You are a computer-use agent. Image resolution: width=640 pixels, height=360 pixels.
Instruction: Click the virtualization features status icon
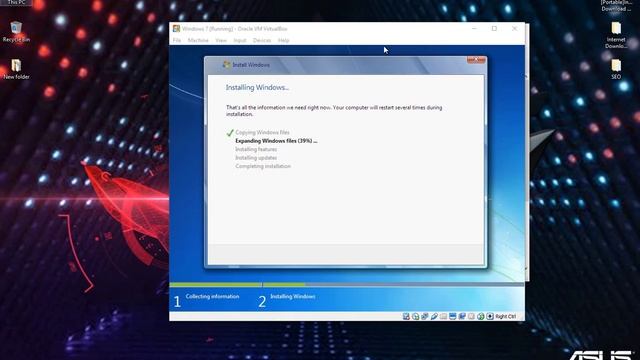(471, 316)
